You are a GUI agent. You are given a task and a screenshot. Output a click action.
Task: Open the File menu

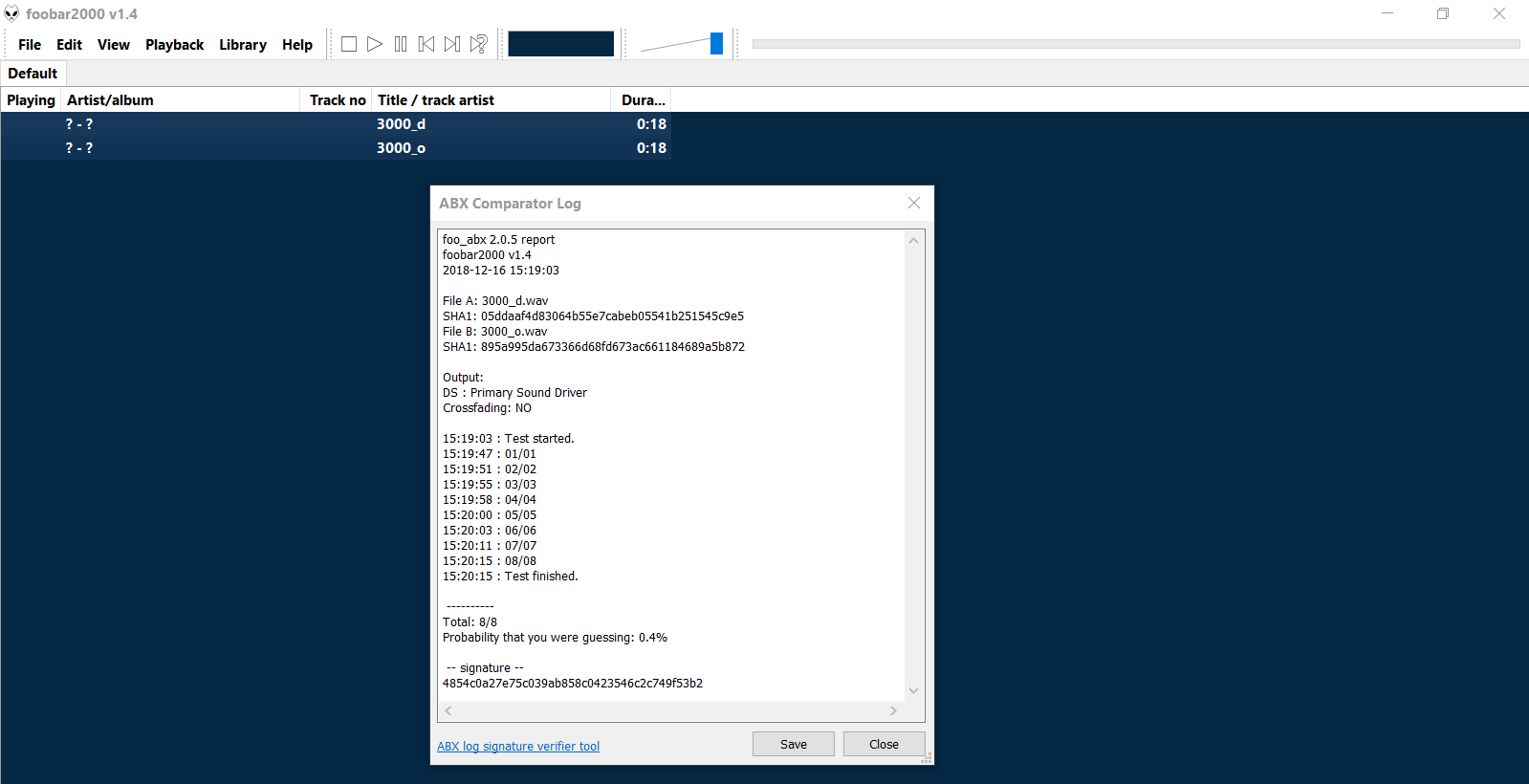30,45
